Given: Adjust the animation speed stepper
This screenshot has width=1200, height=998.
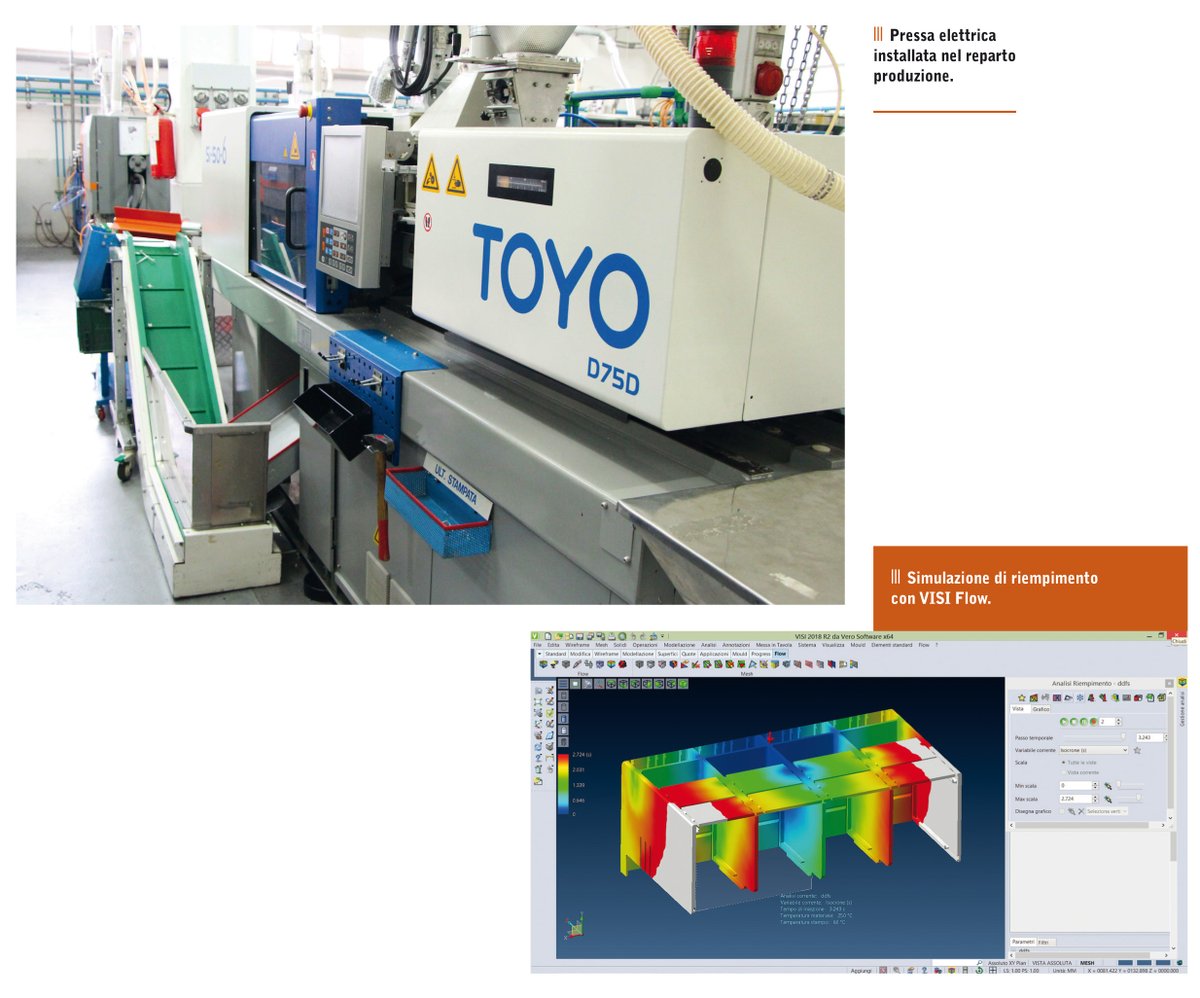Looking at the screenshot, I should click(x=1119, y=722).
